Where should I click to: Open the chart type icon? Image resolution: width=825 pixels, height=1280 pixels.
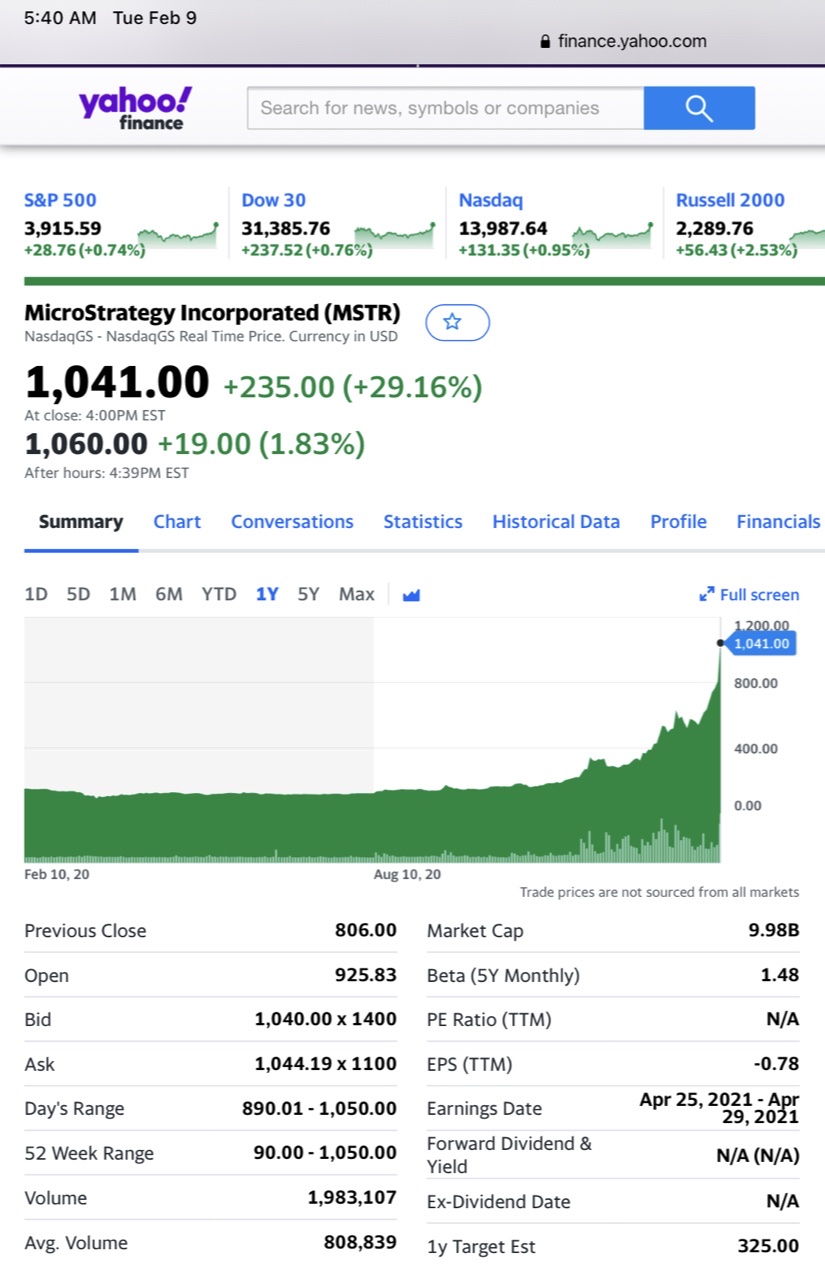[411, 595]
